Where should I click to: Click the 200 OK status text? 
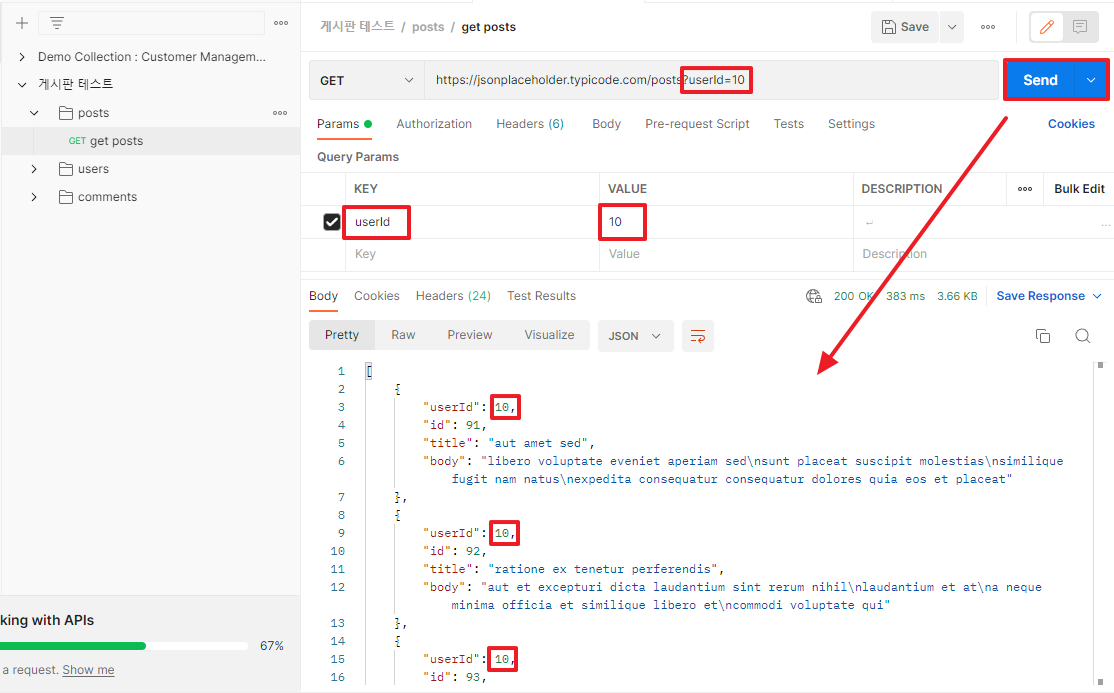tap(854, 296)
